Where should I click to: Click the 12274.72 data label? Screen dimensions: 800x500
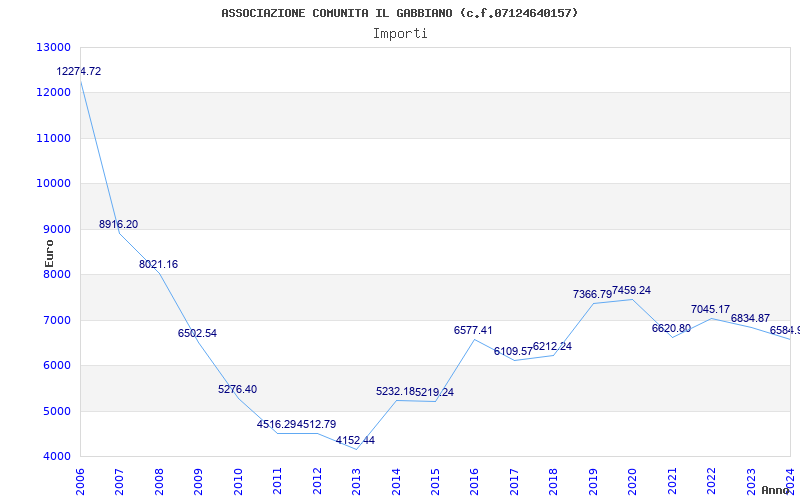(79, 71)
